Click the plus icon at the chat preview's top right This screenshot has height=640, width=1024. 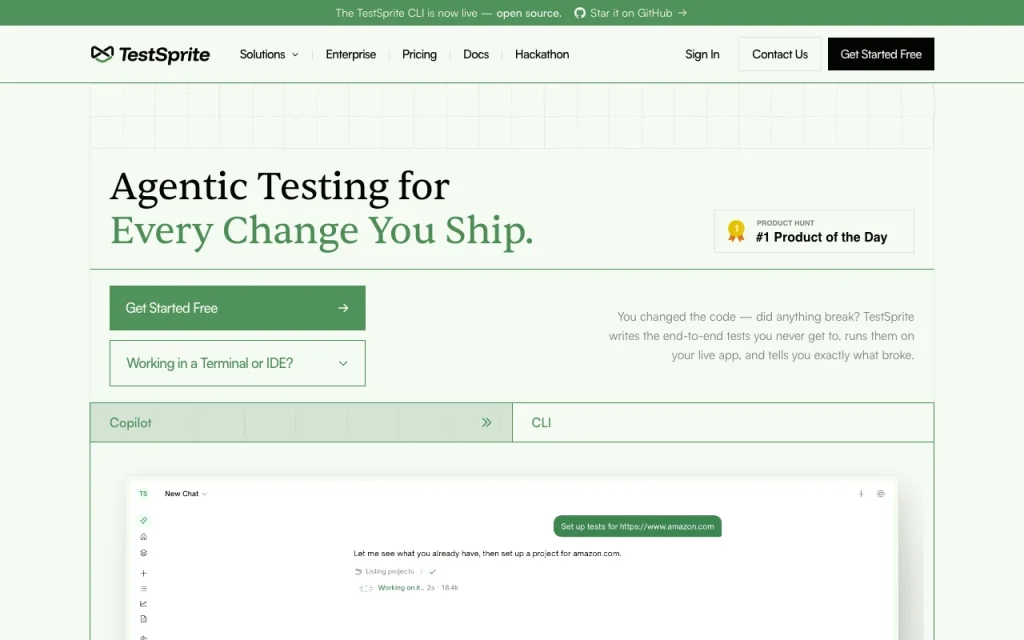(x=861, y=494)
